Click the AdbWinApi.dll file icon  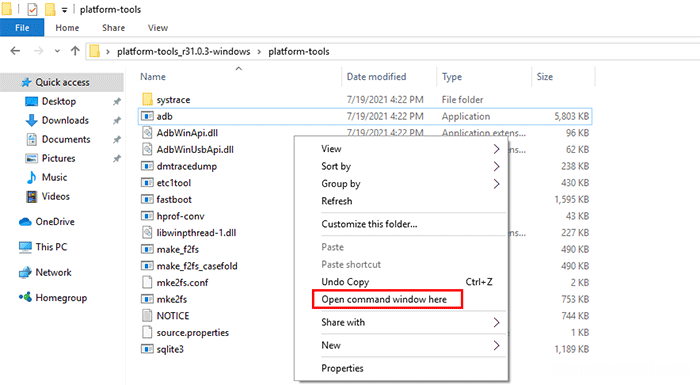coord(147,133)
